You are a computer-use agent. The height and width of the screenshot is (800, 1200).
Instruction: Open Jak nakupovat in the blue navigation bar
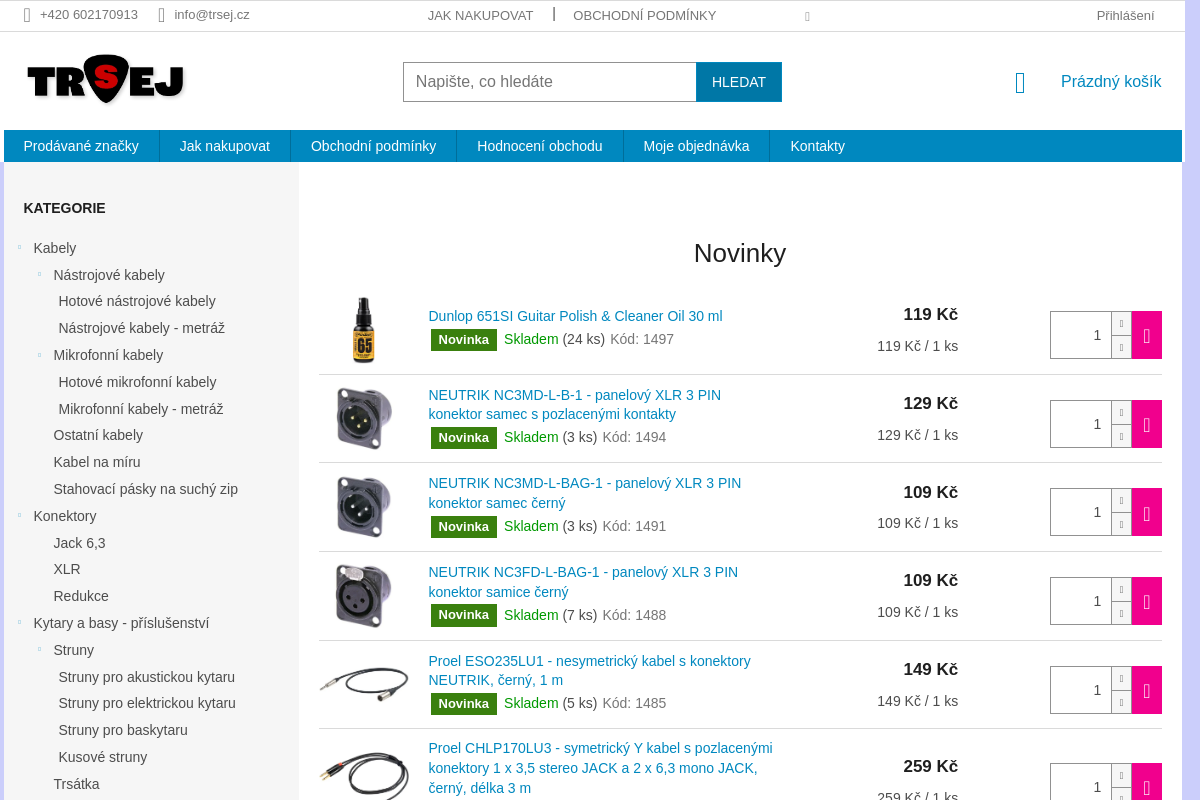tap(225, 146)
